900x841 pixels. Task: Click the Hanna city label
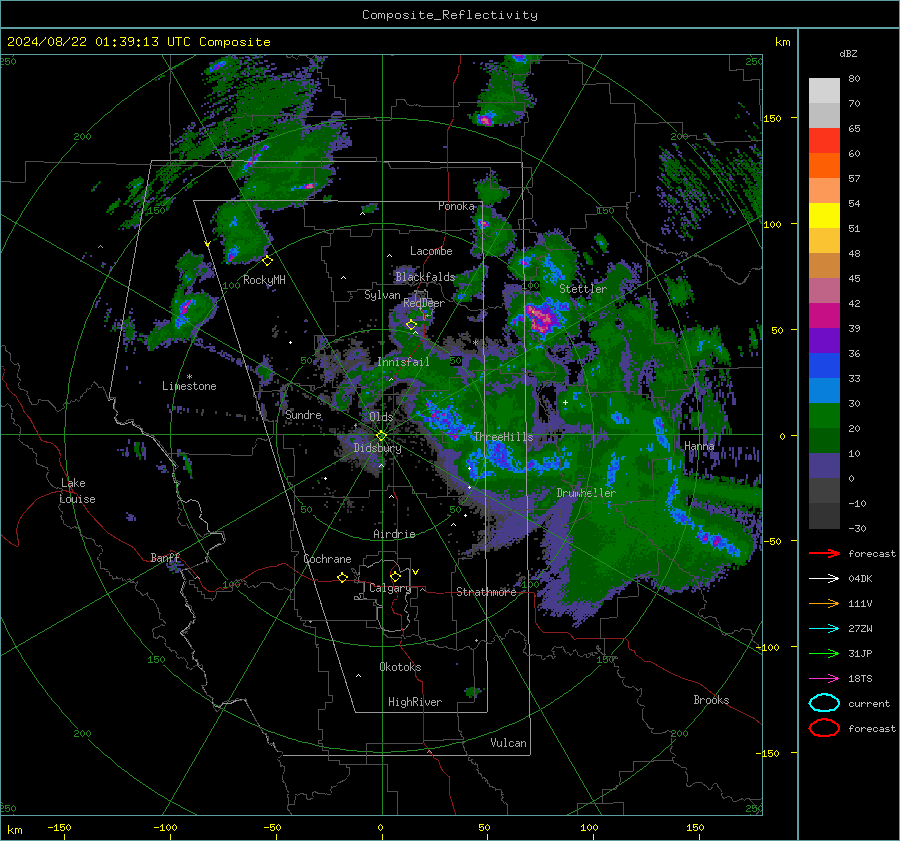699,446
